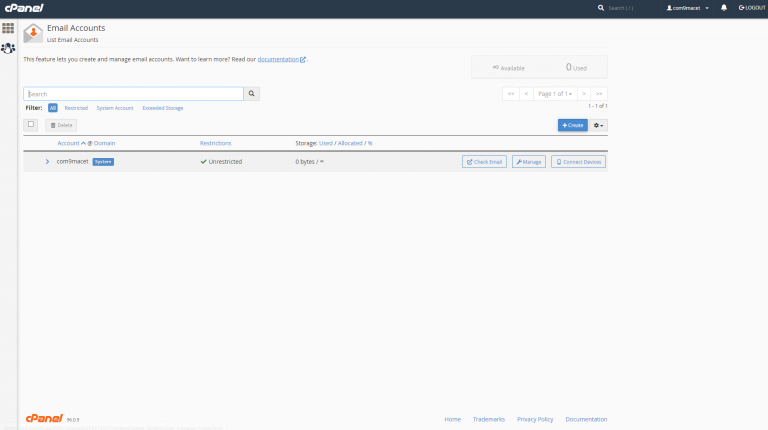768x430 pixels.
Task: Open the gear settings dropdown
Action: pyautogui.click(x=599, y=125)
